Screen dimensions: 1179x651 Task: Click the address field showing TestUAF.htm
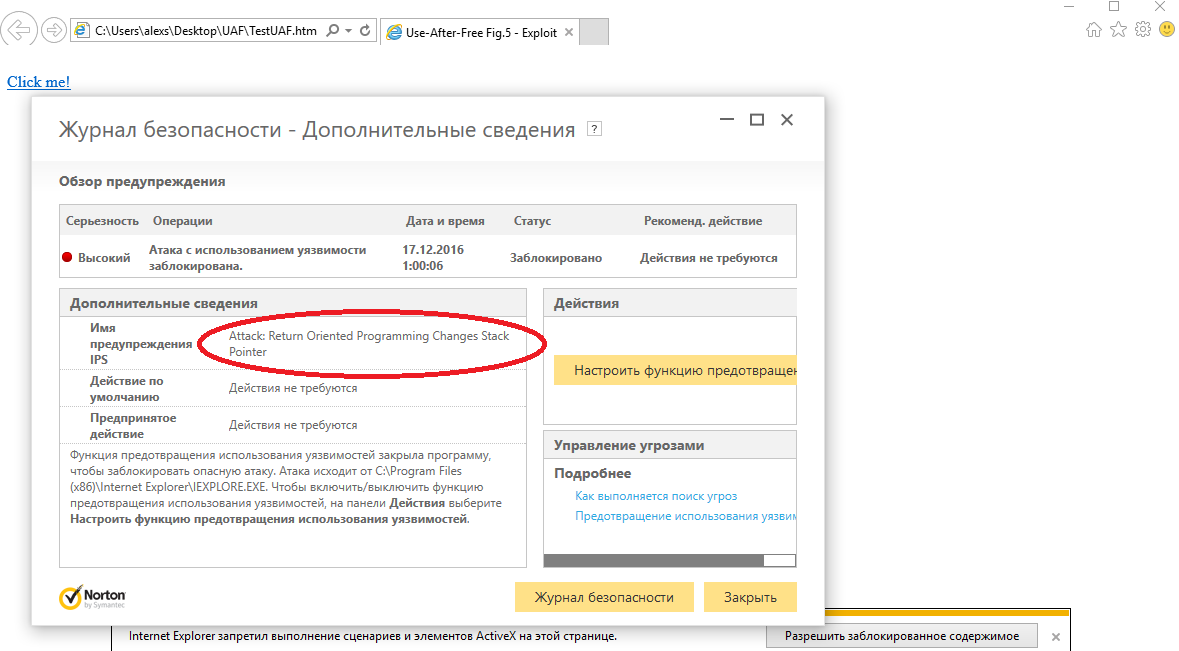click(205, 31)
